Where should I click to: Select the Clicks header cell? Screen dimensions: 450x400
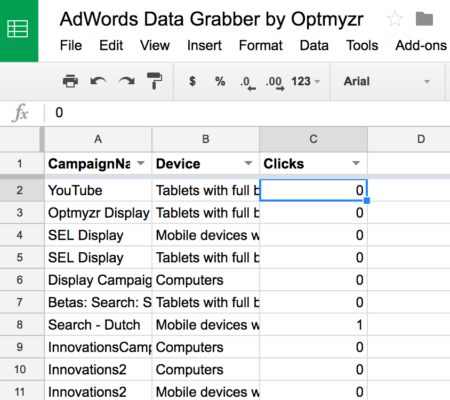pyautogui.click(x=313, y=163)
